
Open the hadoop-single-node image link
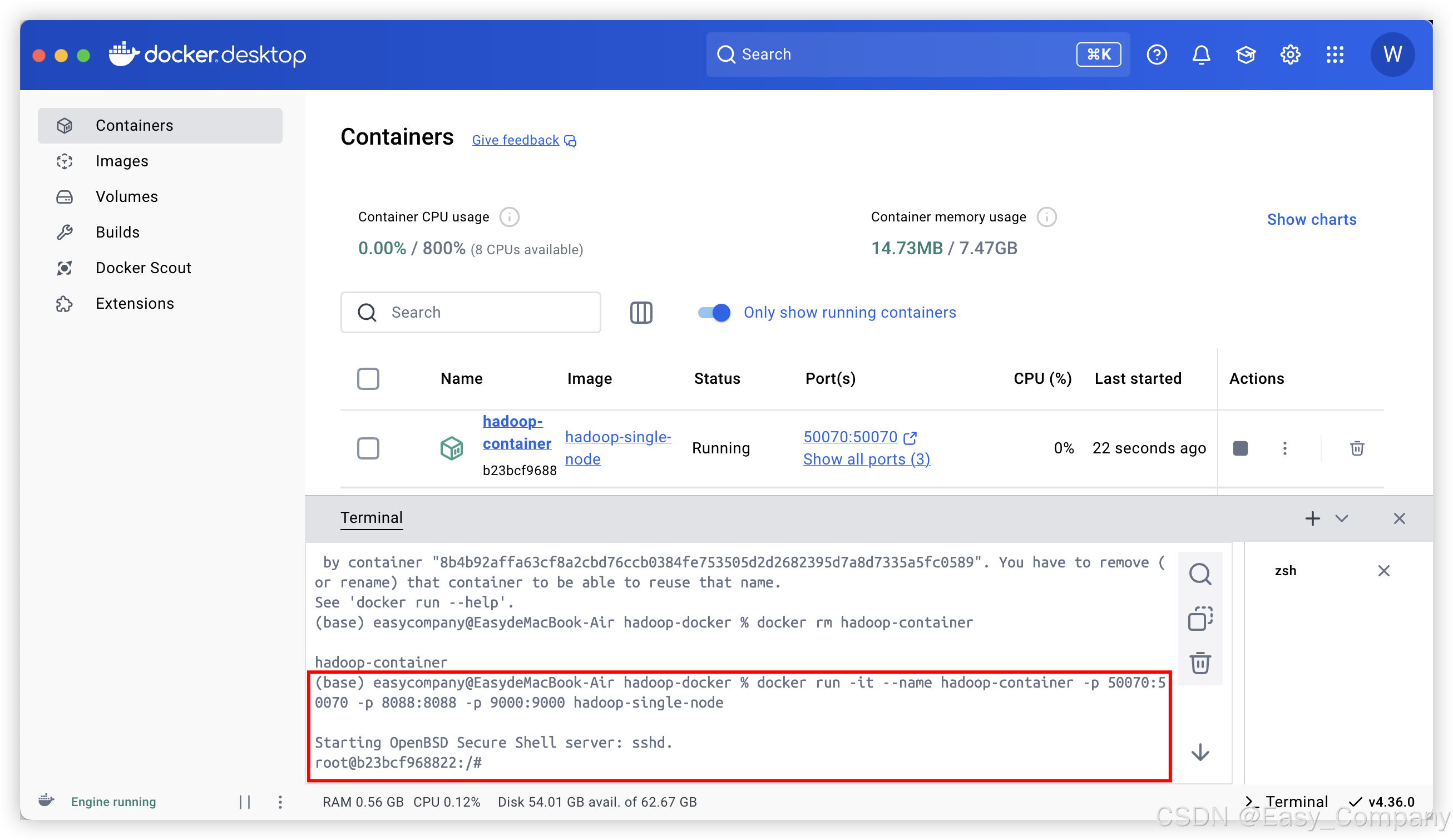[x=617, y=447]
